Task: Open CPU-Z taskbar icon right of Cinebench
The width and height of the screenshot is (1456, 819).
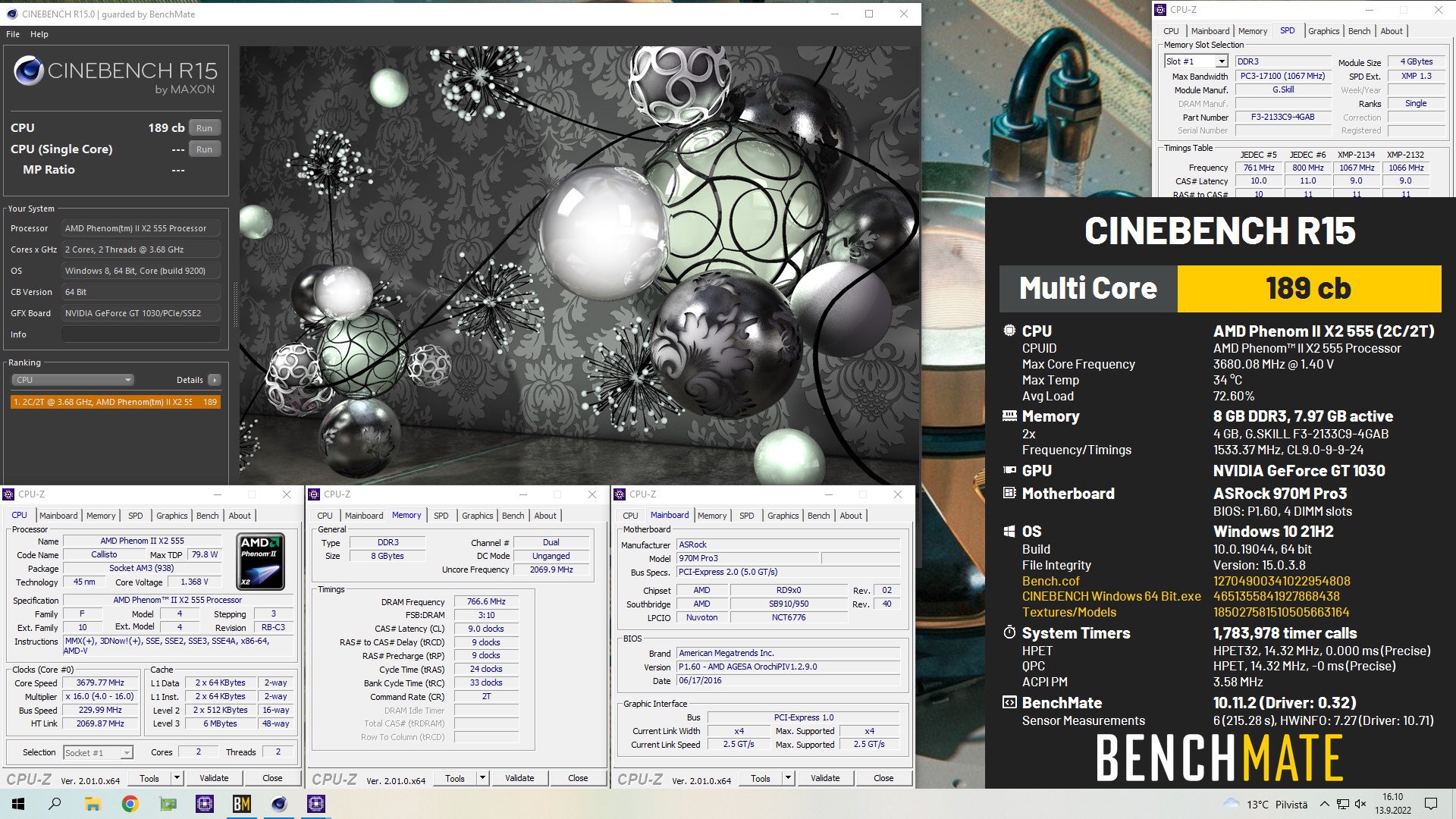Action: click(316, 804)
